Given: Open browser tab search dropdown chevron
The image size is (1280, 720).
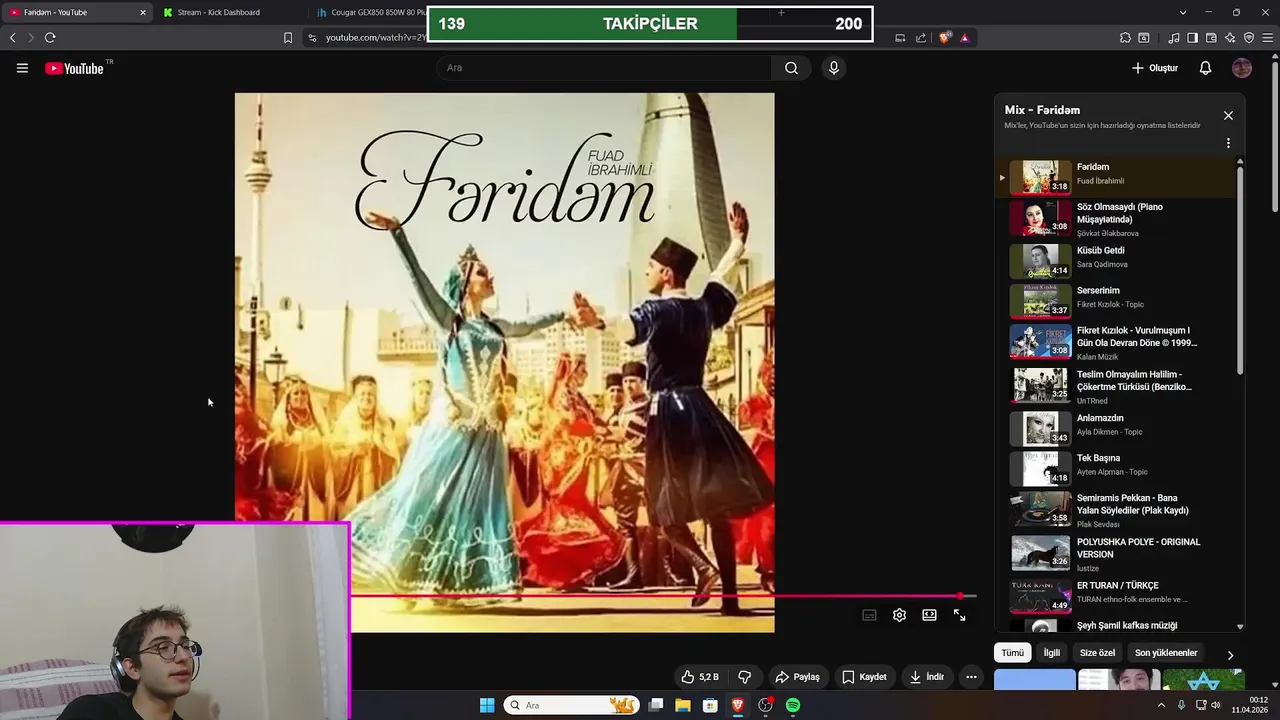Looking at the screenshot, I should (1183, 12).
